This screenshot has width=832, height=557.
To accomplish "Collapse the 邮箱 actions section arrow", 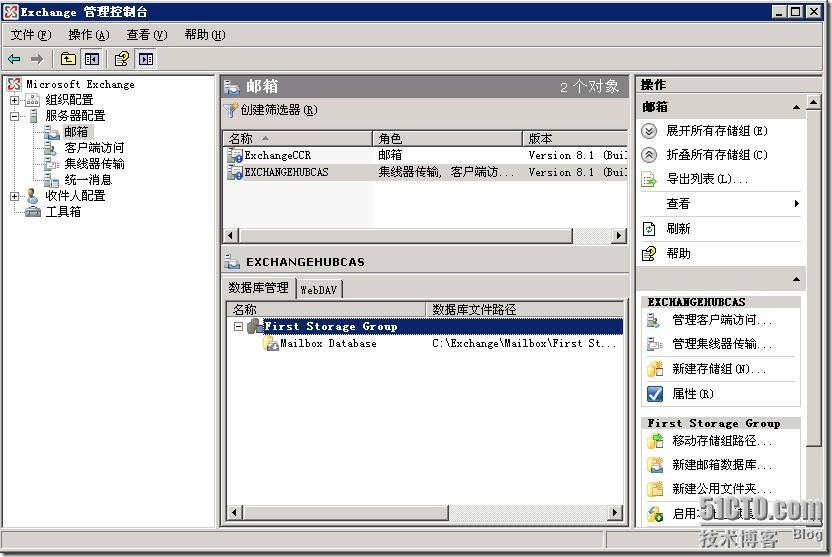I will (796, 107).
